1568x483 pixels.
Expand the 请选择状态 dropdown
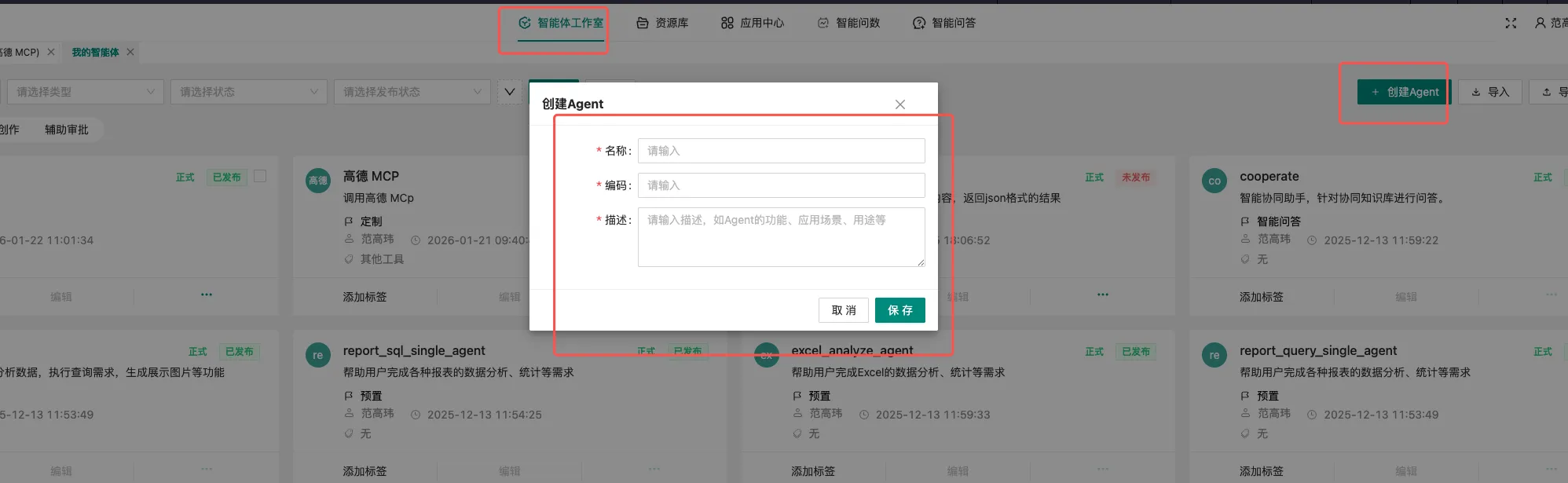pos(248,92)
